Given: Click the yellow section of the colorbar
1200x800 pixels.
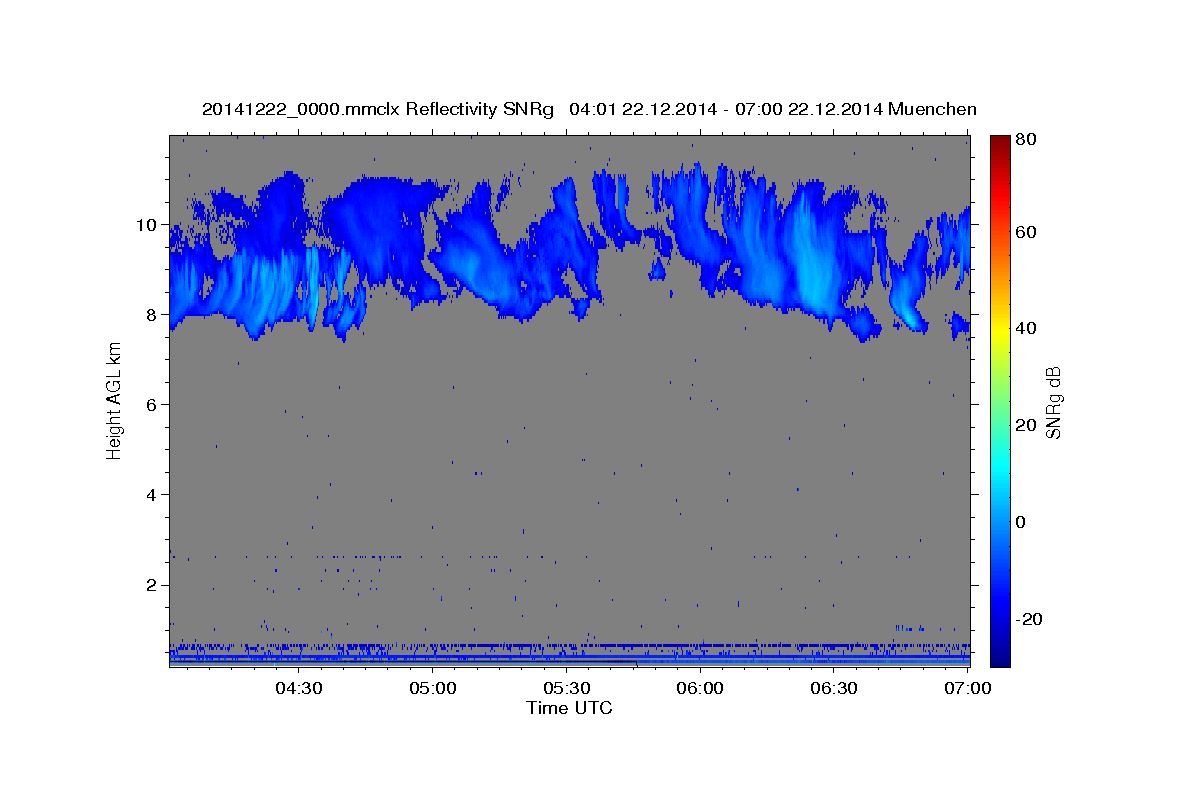Looking at the screenshot, I should [x=1000, y=330].
